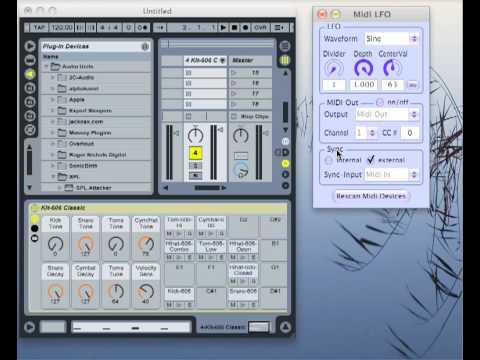Open File Browser 3 in the sidebar

pos(30,116)
